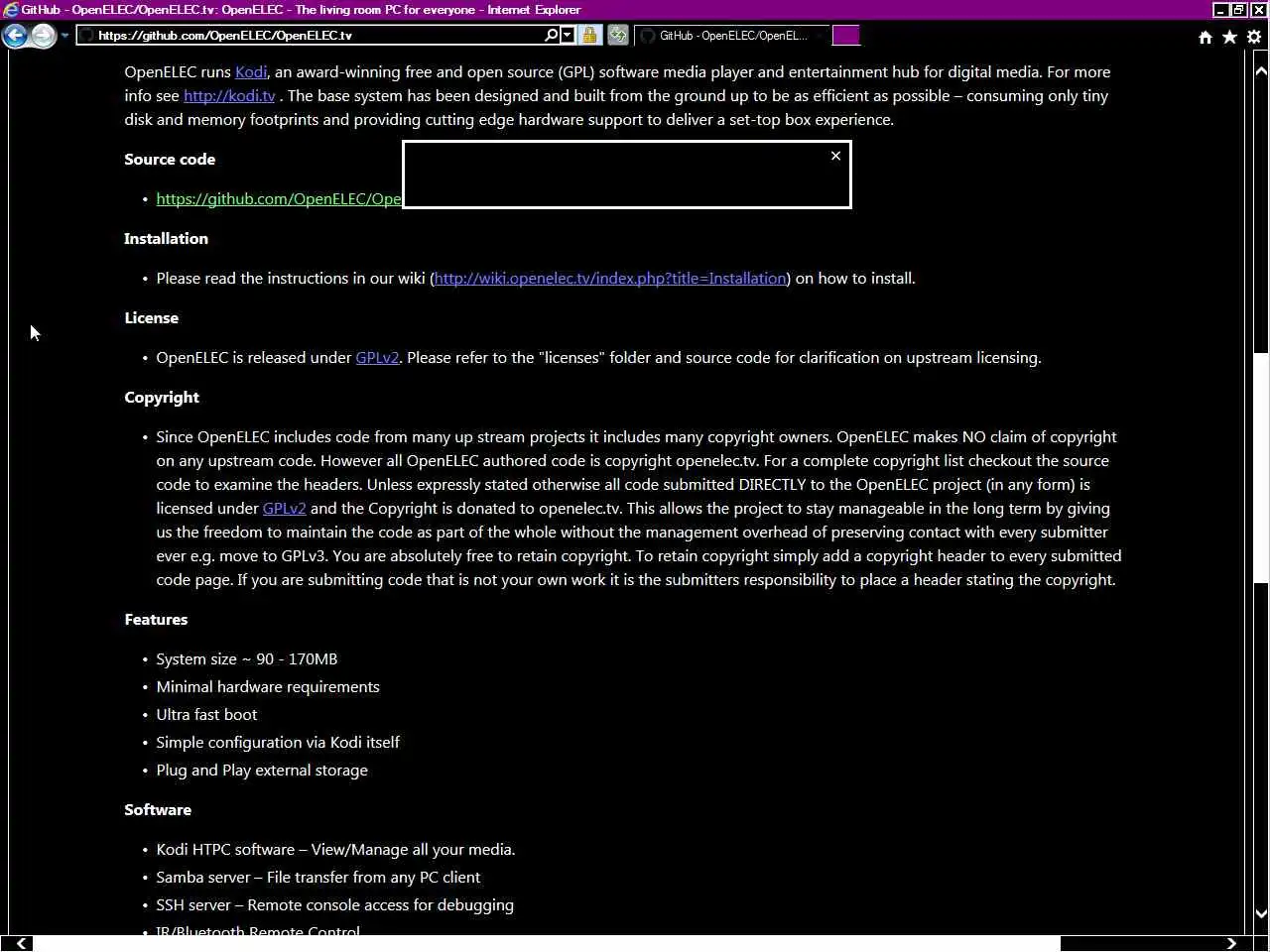The image size is (1270, 952).
Task: Click the Home icon
Action: [x=1206, y=37]
